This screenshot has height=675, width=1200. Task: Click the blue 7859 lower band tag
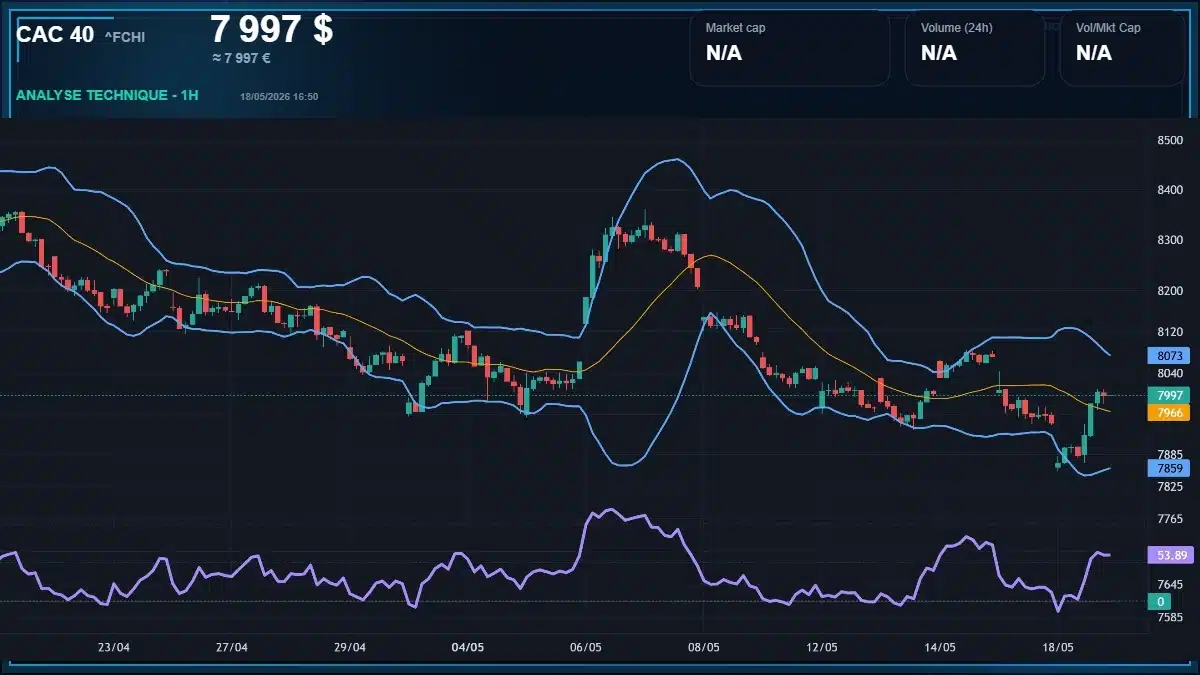point(1169,468)
